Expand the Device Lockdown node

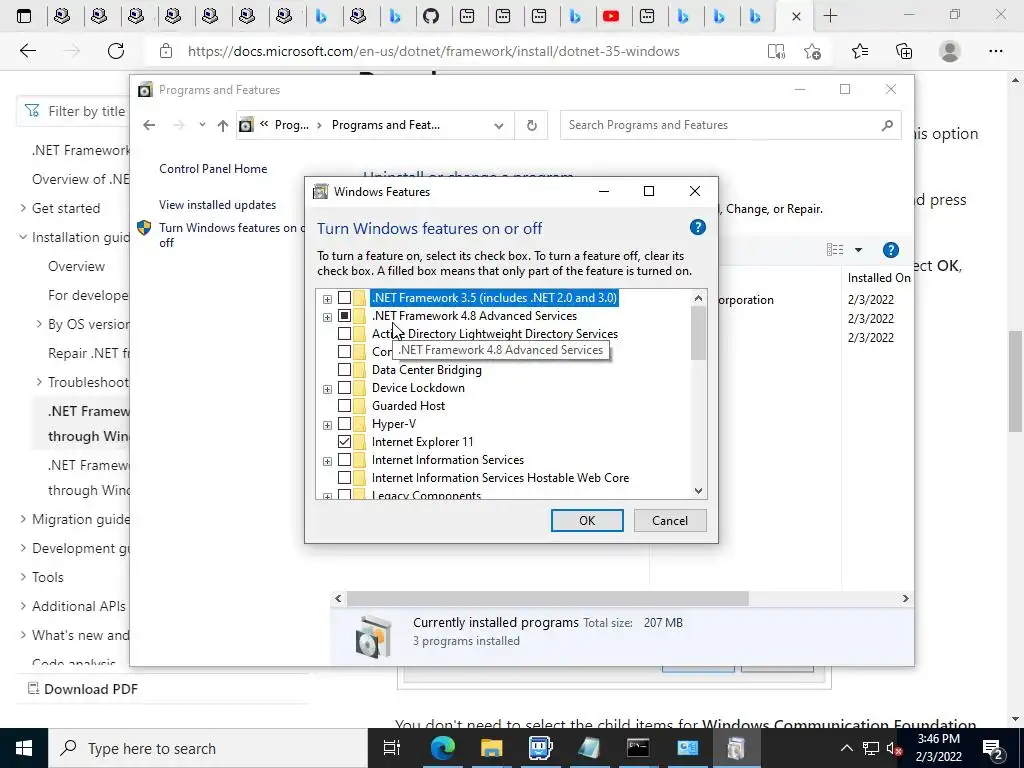point(327,389)
